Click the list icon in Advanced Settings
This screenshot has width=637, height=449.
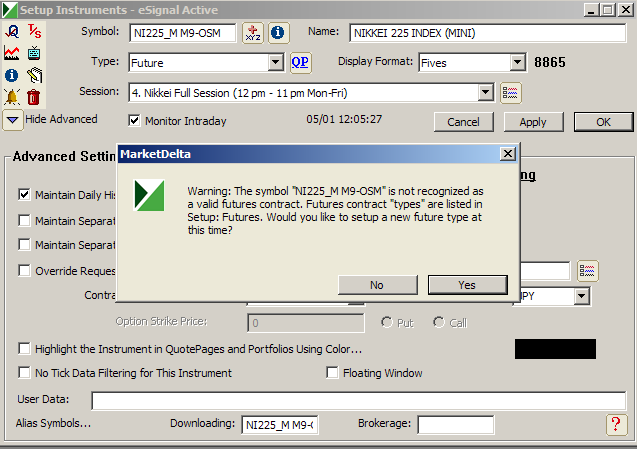point(587,271)
